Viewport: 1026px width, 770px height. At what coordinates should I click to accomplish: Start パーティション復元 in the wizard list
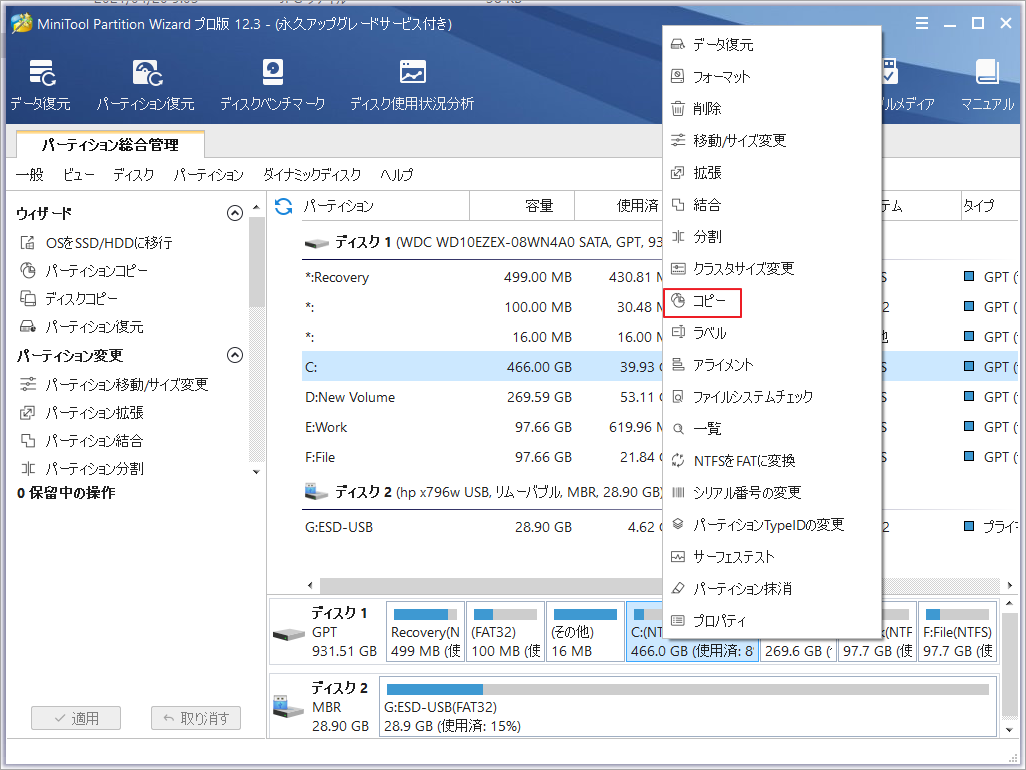point(81,327)
